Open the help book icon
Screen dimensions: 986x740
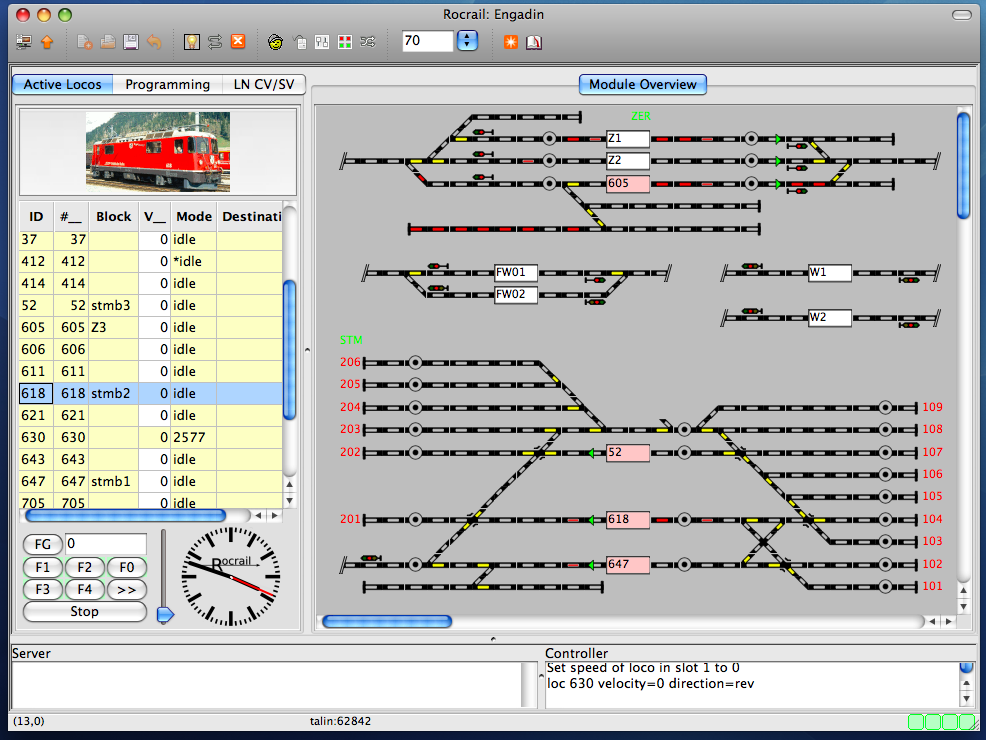[x=534, y=42]
